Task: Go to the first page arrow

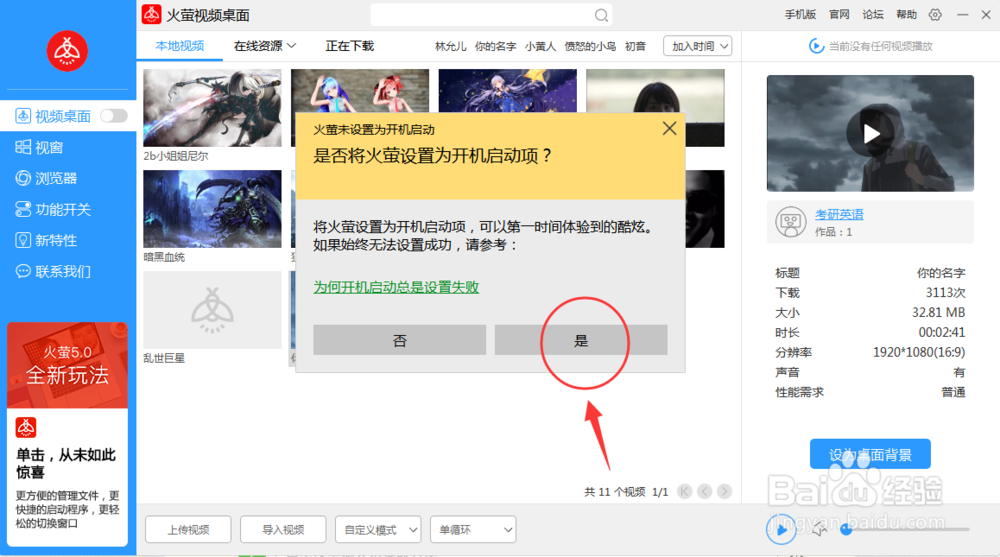Action: click(x=685, y=491)
